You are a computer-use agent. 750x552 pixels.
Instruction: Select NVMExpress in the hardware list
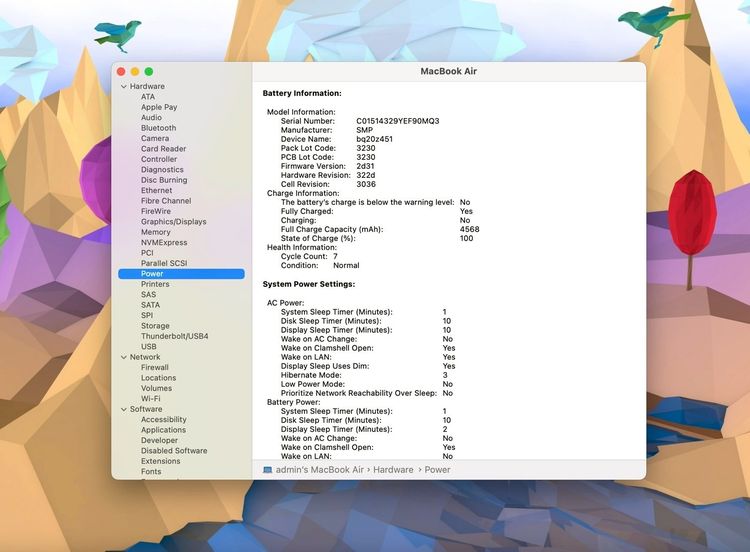(164, 243)
